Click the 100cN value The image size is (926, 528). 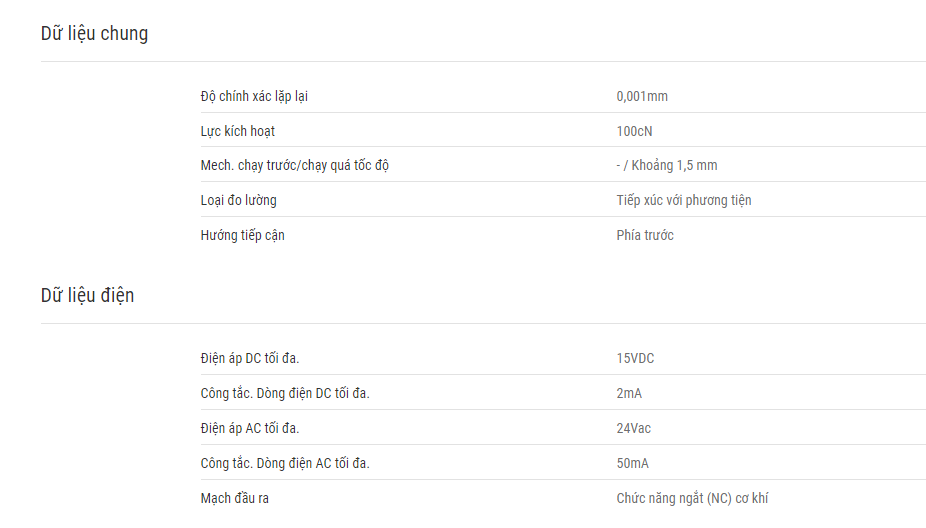click(x=634, y=131)
